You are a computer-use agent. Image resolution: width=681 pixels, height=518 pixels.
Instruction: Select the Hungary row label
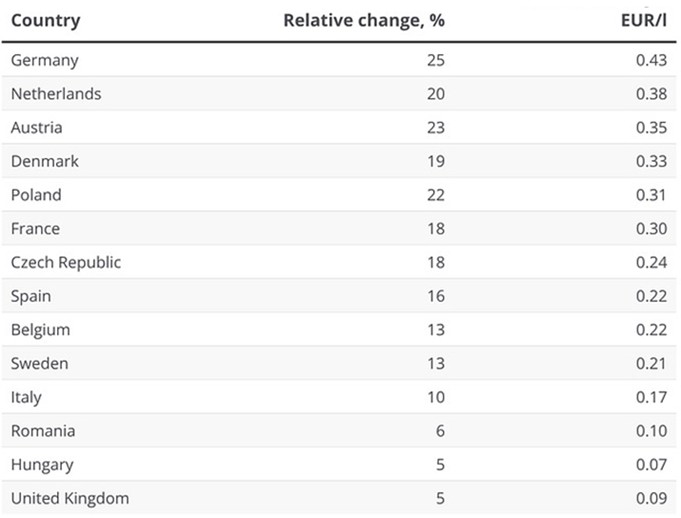[x=42, y=464]
